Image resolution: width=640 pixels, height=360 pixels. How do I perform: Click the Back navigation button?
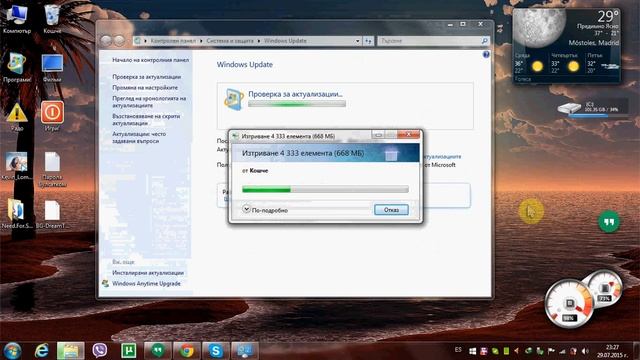pyautogui.click(x=107, y=40)
